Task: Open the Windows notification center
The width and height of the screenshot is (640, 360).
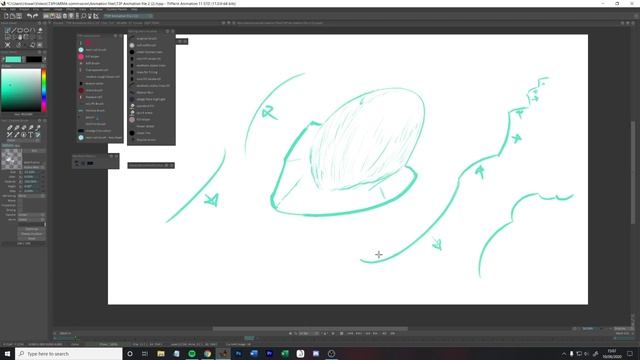Action: point(630,353)
